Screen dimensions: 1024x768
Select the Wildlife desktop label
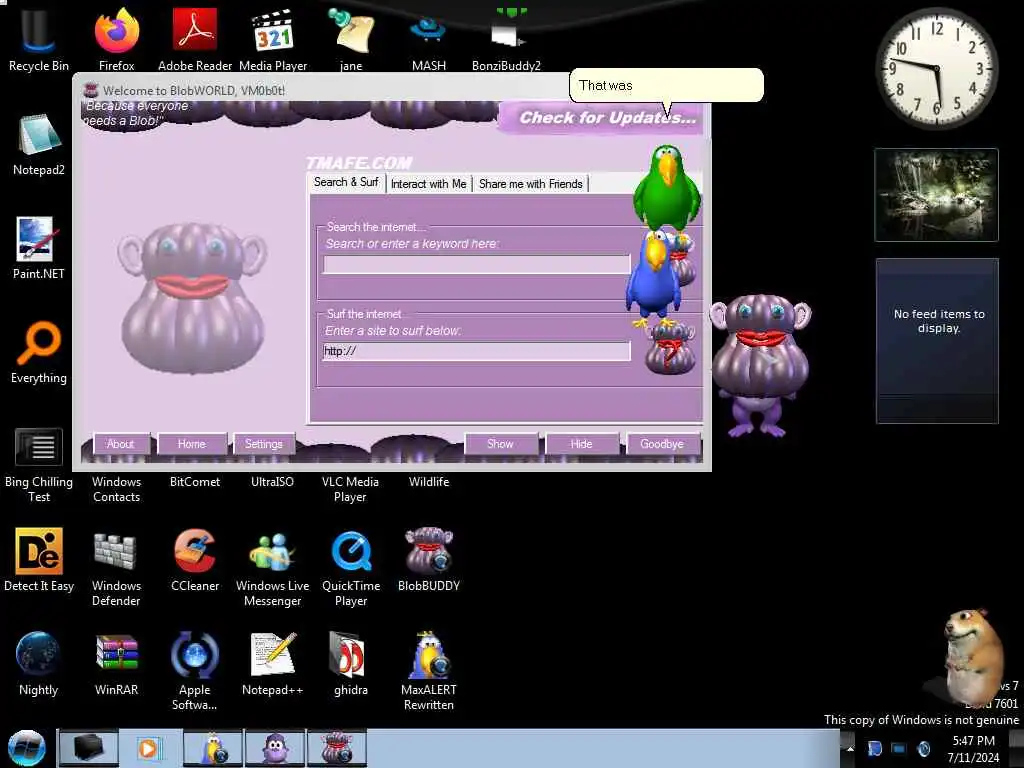pos(428,482)
